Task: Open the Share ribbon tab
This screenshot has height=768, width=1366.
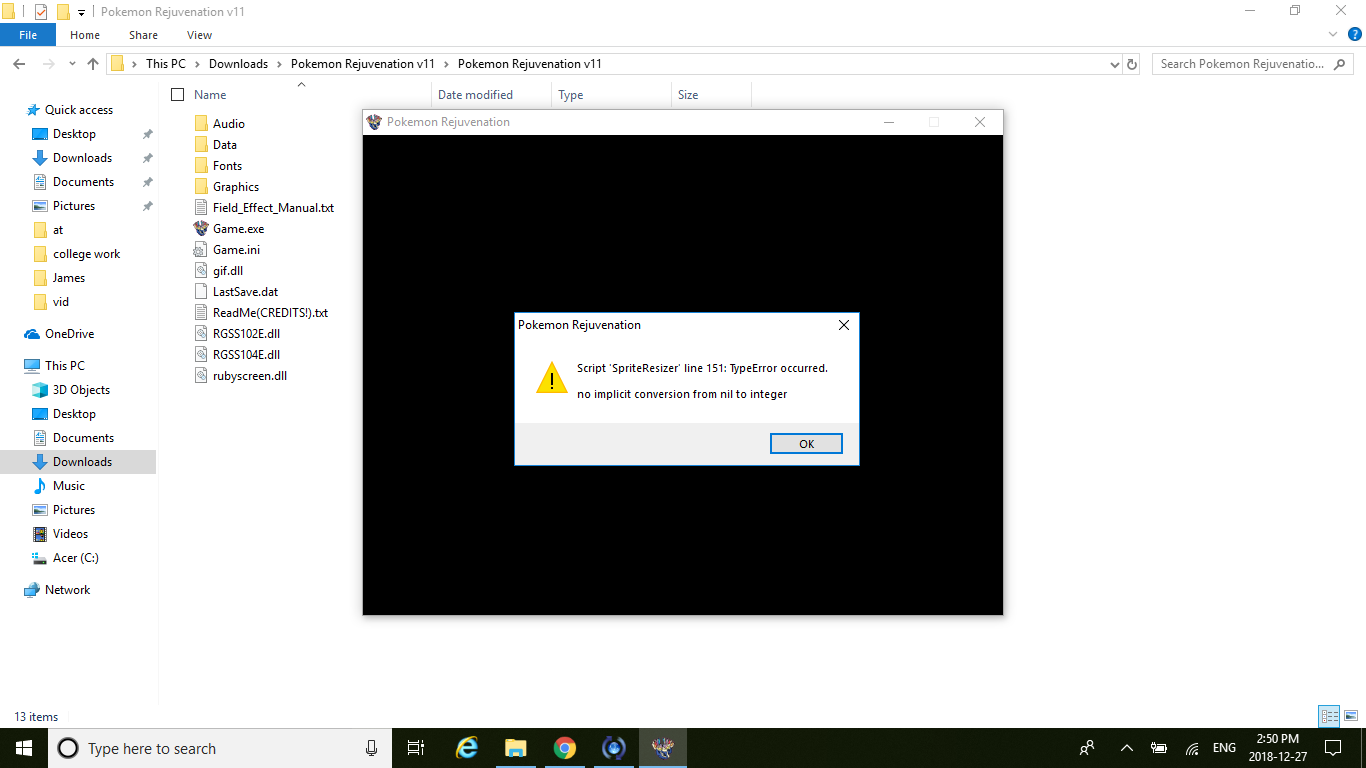Action: tap(143, 35)
